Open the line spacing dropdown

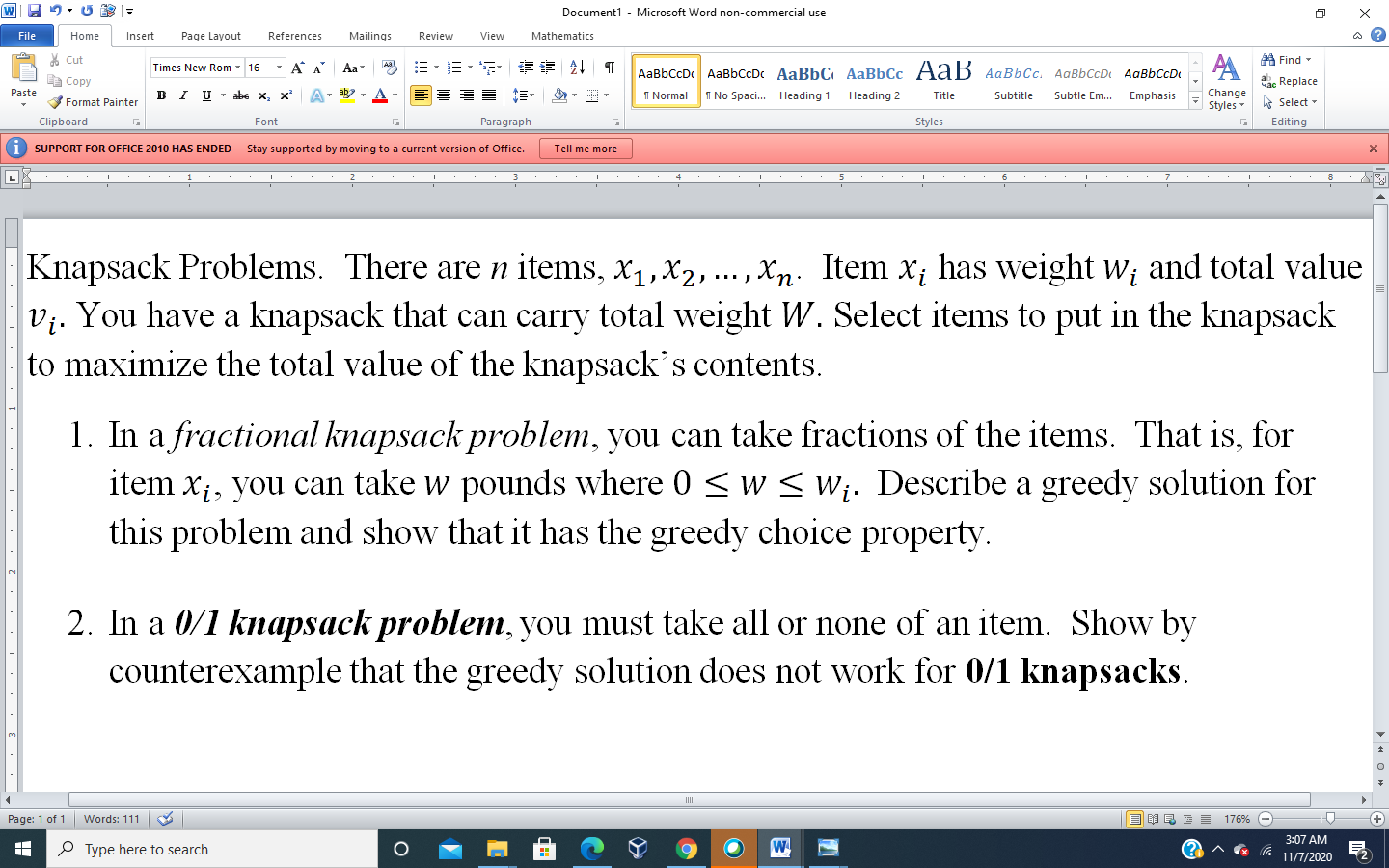click(x=530, y=95)
